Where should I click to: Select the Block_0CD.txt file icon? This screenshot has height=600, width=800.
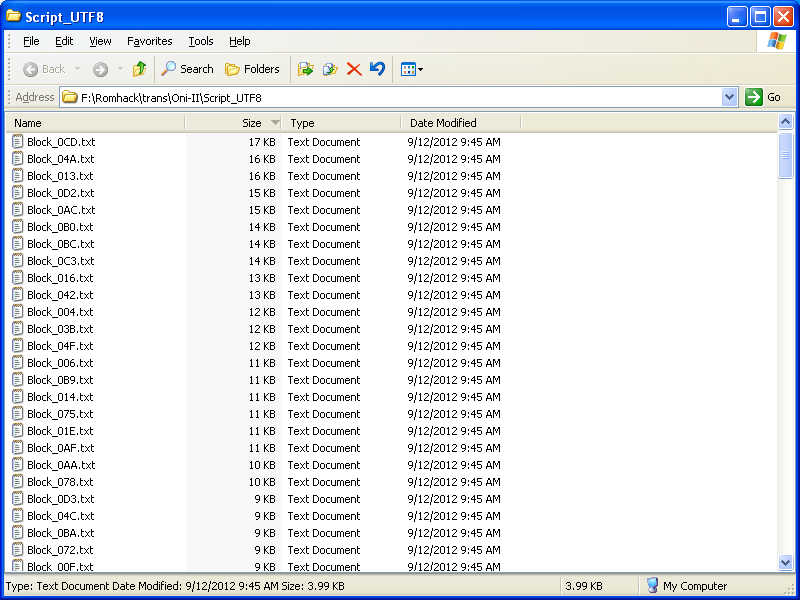[x=18, y=142]
